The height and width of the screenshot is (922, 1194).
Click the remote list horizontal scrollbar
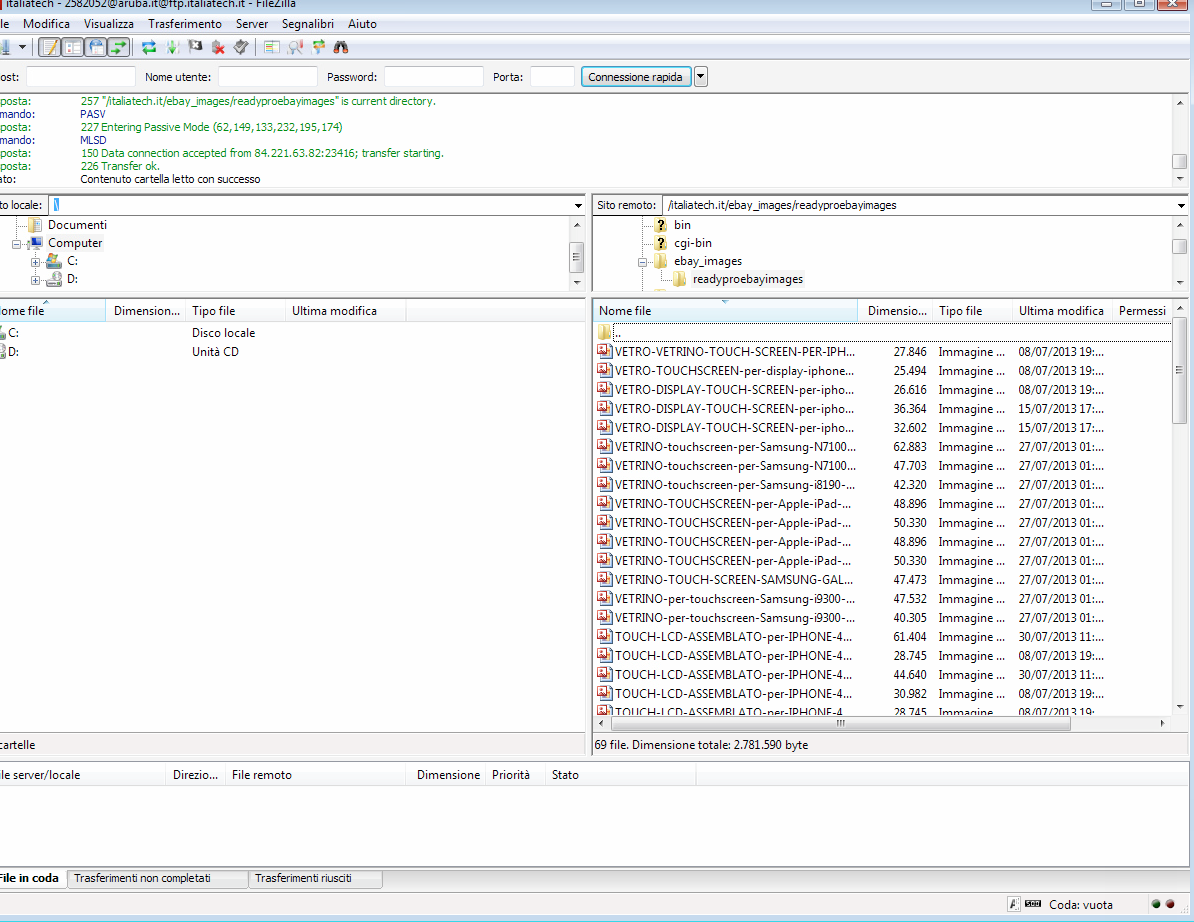pyautogui.click(x=839, y=723)
